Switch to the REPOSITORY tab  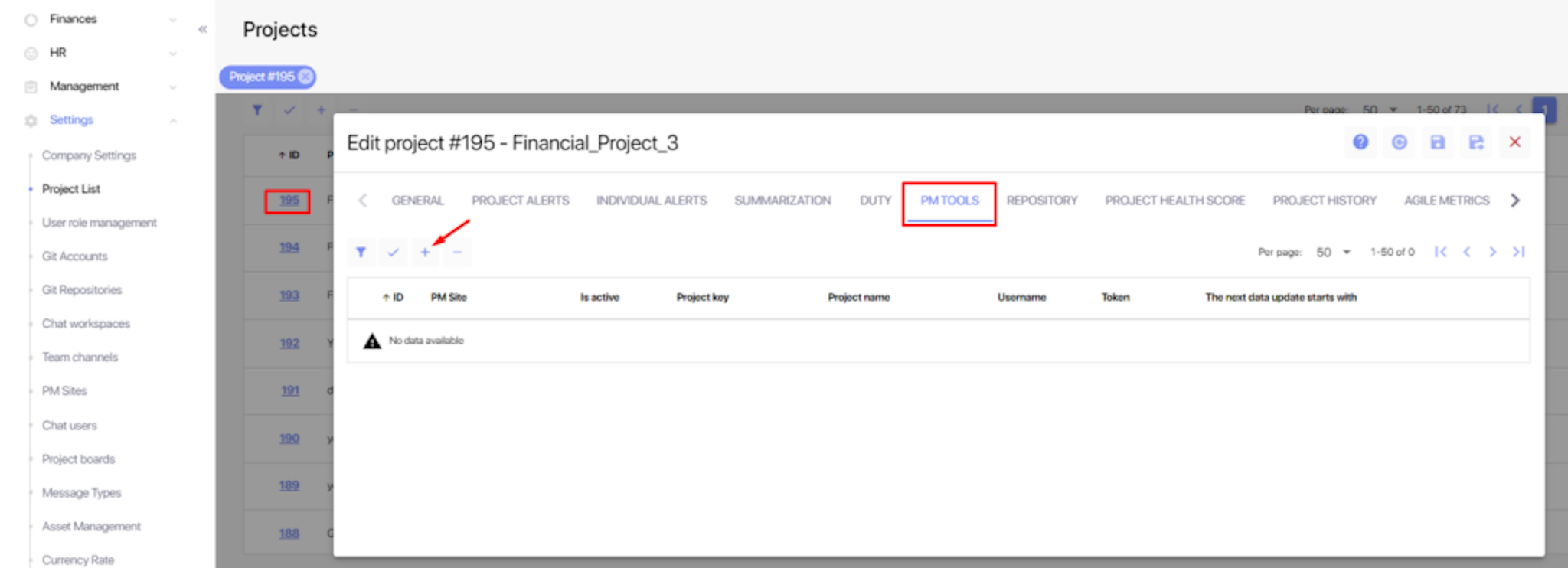[1042, 201]
